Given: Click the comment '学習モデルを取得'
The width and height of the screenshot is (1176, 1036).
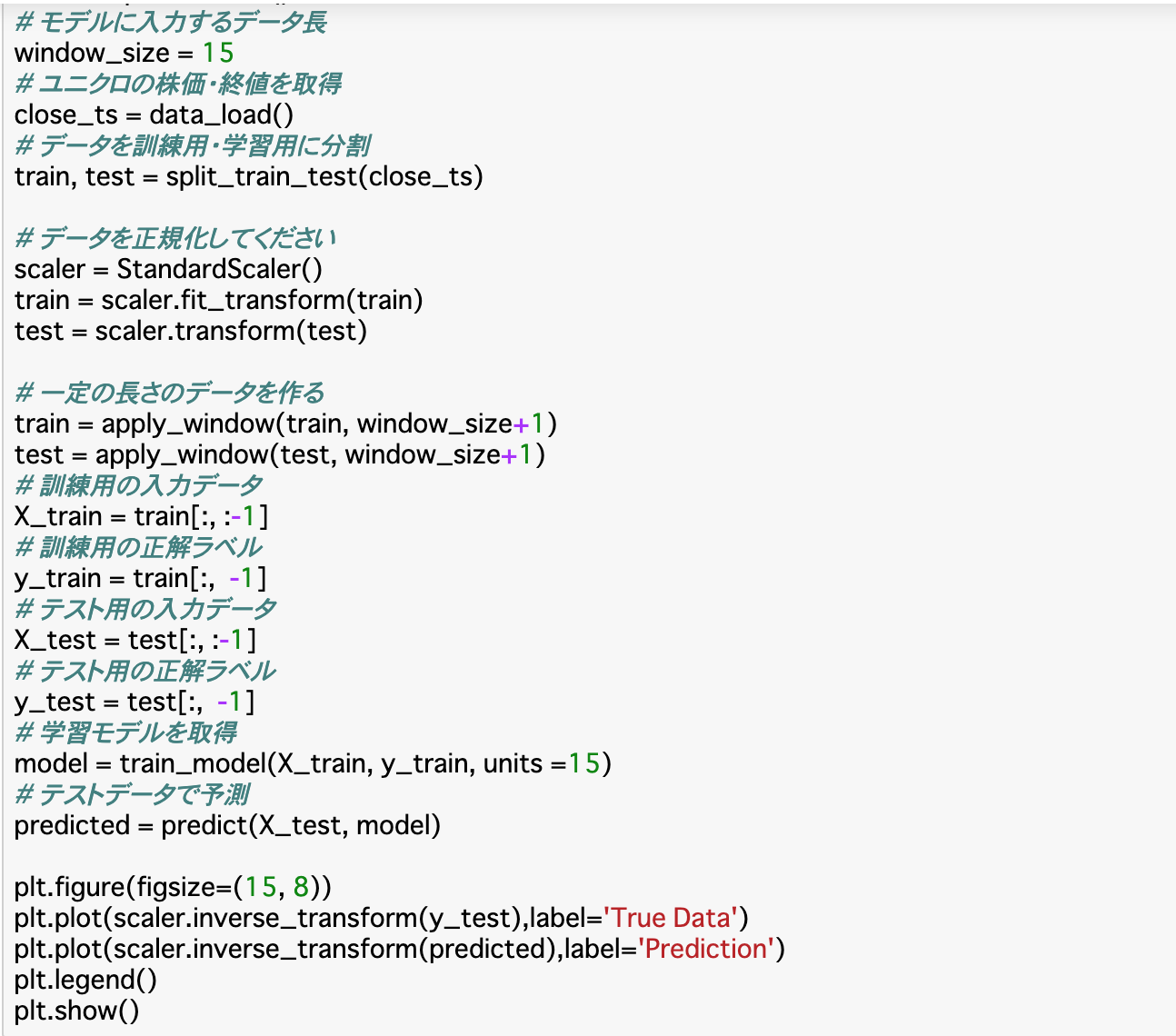Looking at the screenshot, I should pyautogui.click(x=126, y=732).
